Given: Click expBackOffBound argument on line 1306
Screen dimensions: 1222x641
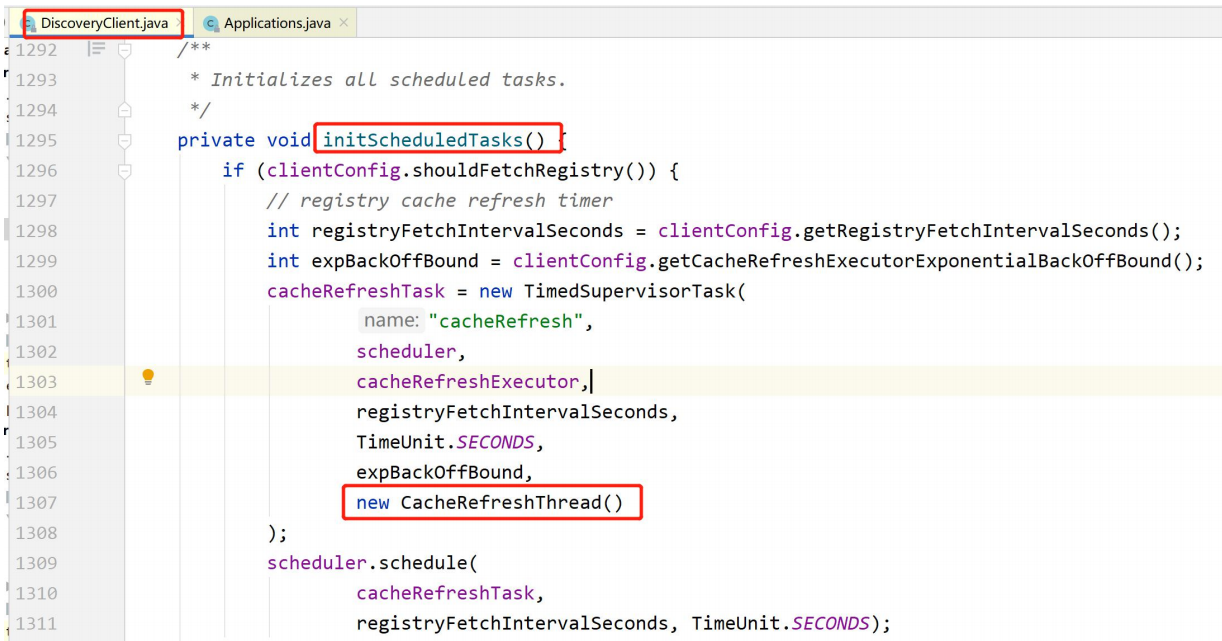Looking at the screenshot, I should pos(440,472).
